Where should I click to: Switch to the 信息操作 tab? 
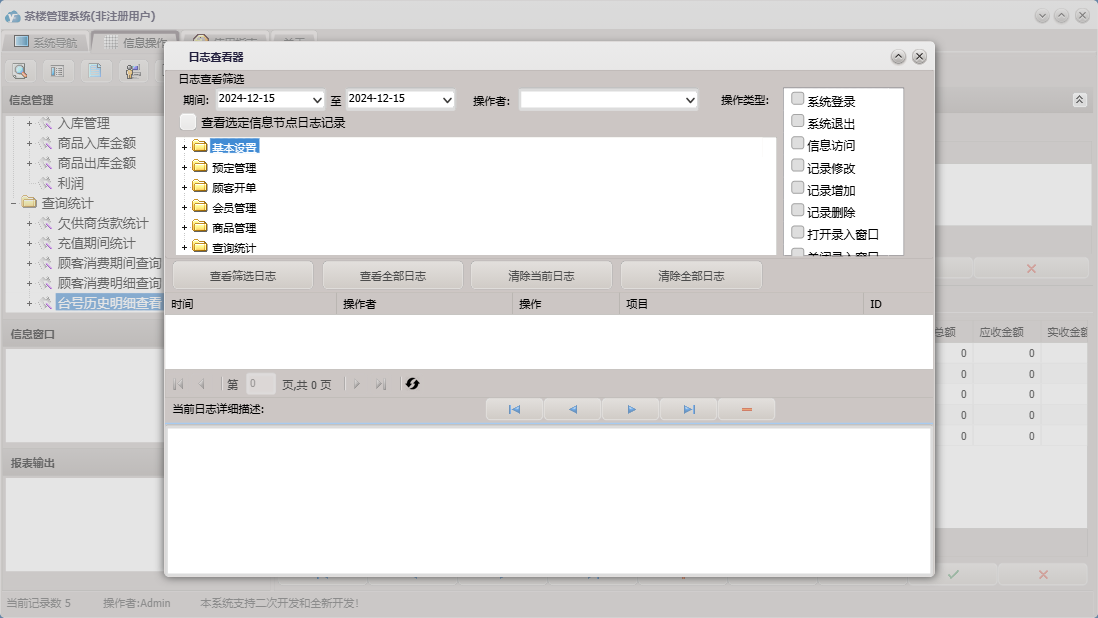pyautogui.click(x=135, y=42)
